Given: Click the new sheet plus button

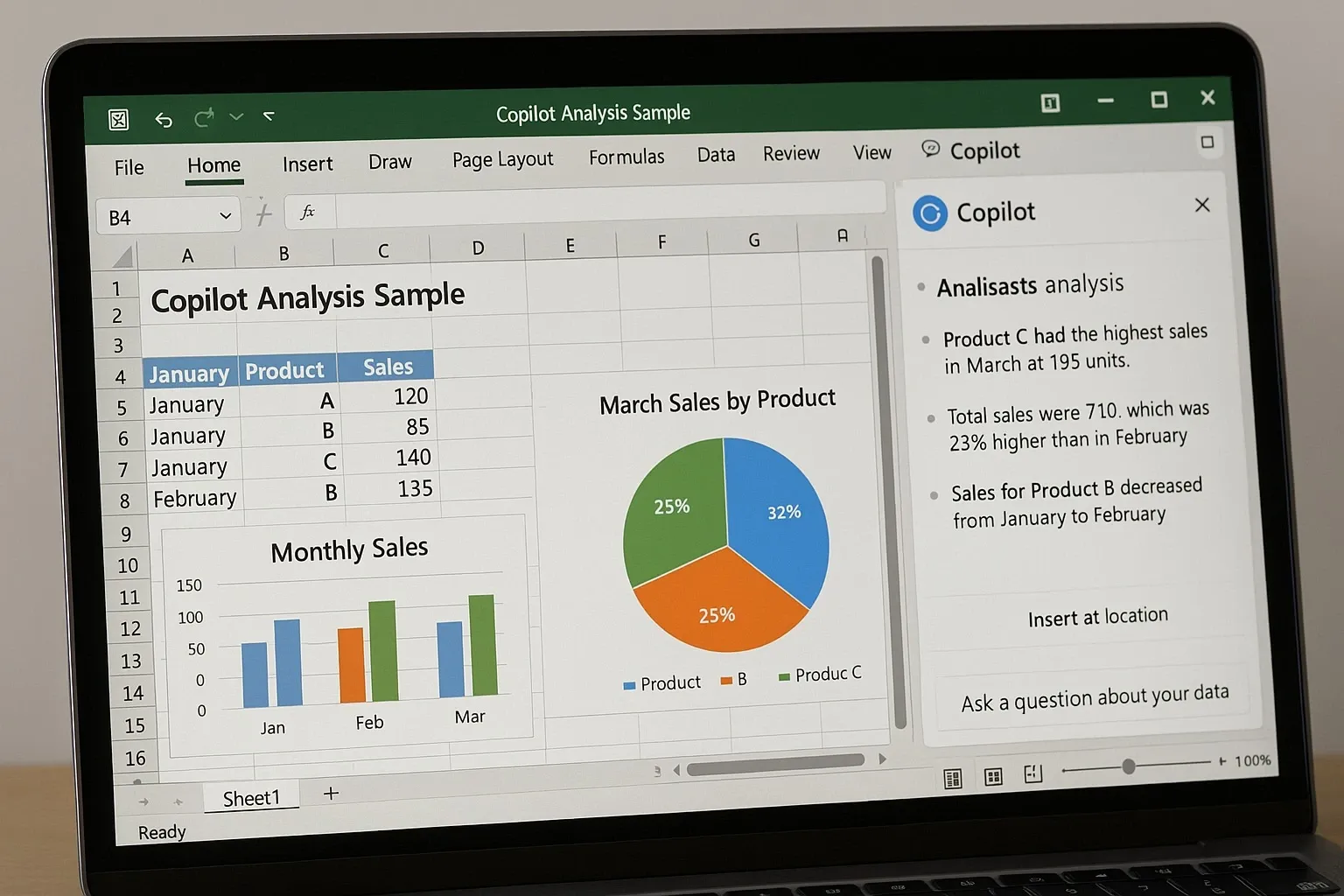Looking at the screenshot, I should (330, 794).
